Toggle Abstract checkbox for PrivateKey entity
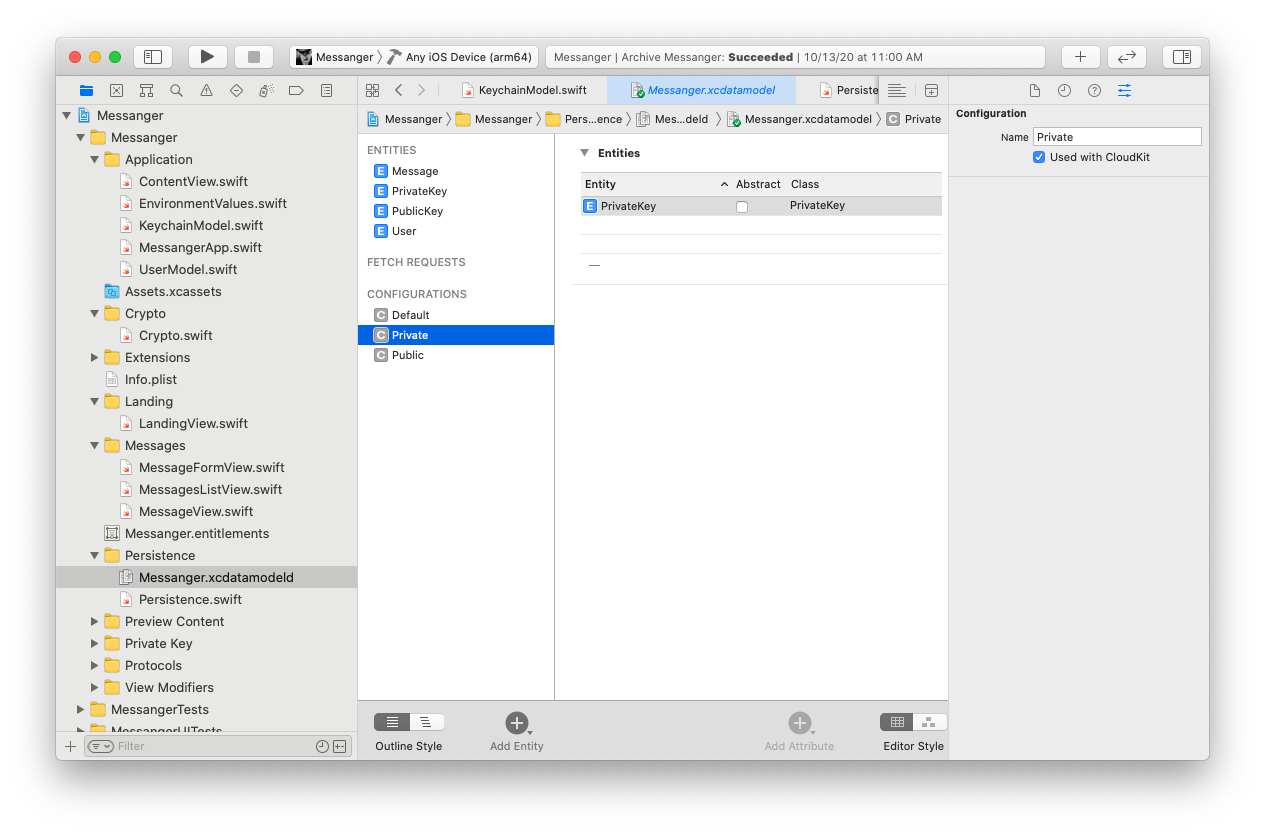This screenshot has height=834, width=1265. (x=742, y=206)
